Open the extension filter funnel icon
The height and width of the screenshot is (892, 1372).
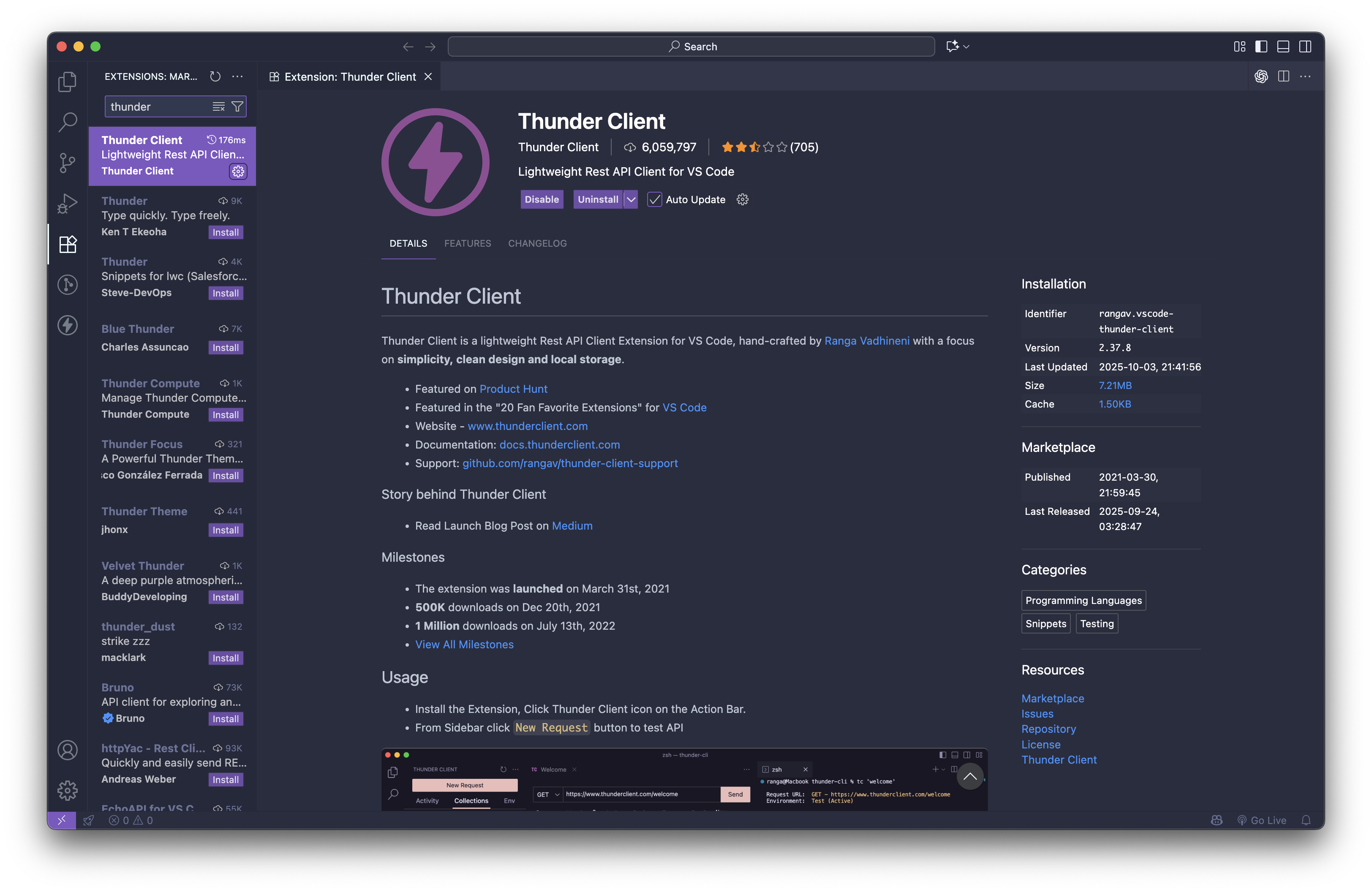click(237, 106)
